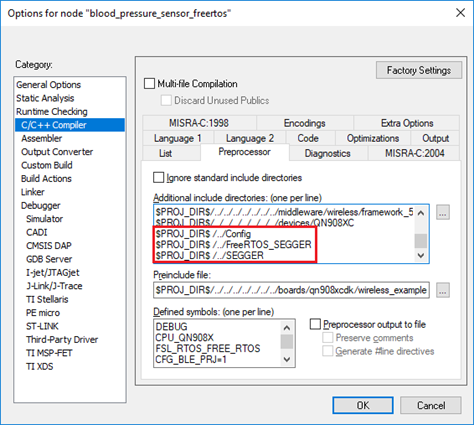Screen dimensions: 474x425
Task: Toggle Preserve comments checkbox
Action: click(x=328, y=338)
